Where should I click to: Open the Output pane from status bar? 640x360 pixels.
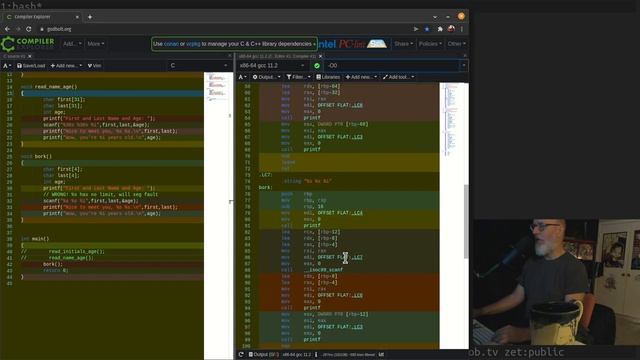click(263, 355)
